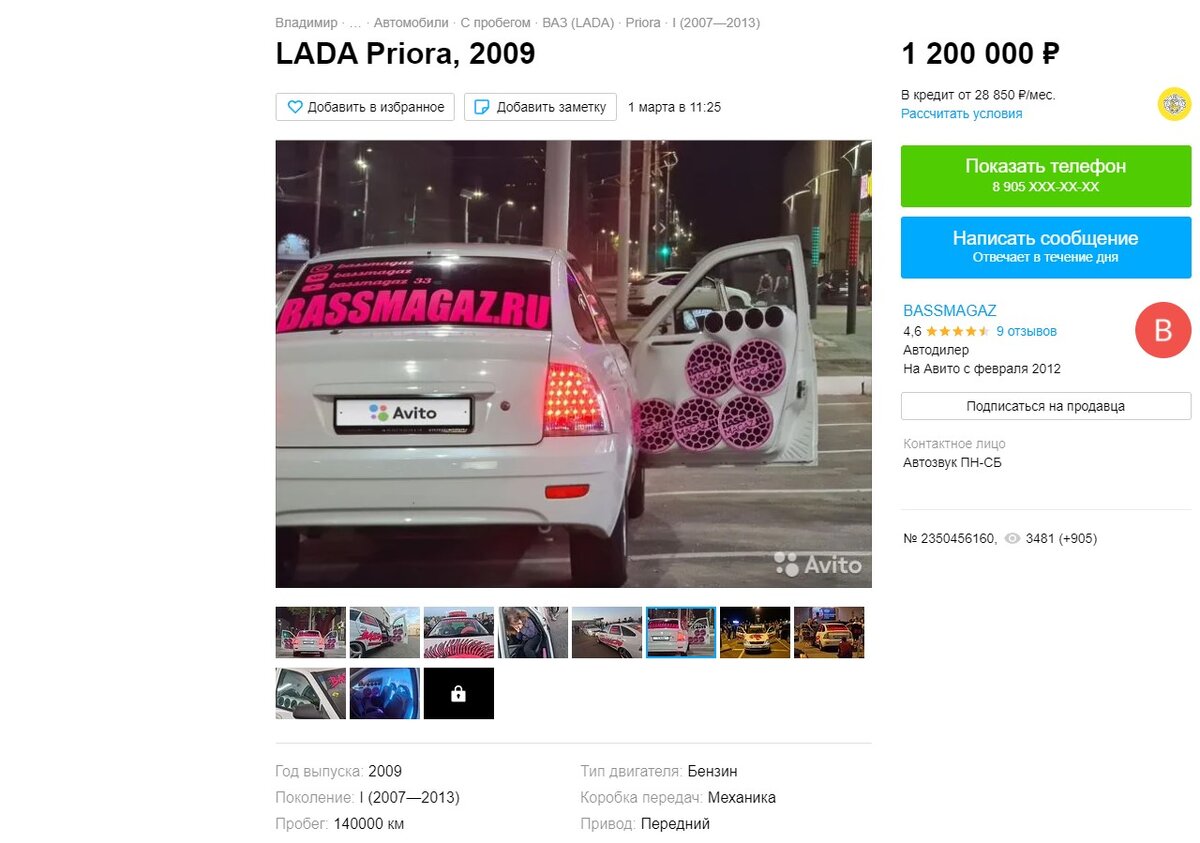Click the red BASSMAGAZ seller avatar
This screenshot has width=1200, height=843.
click(x=1163, y=330)
